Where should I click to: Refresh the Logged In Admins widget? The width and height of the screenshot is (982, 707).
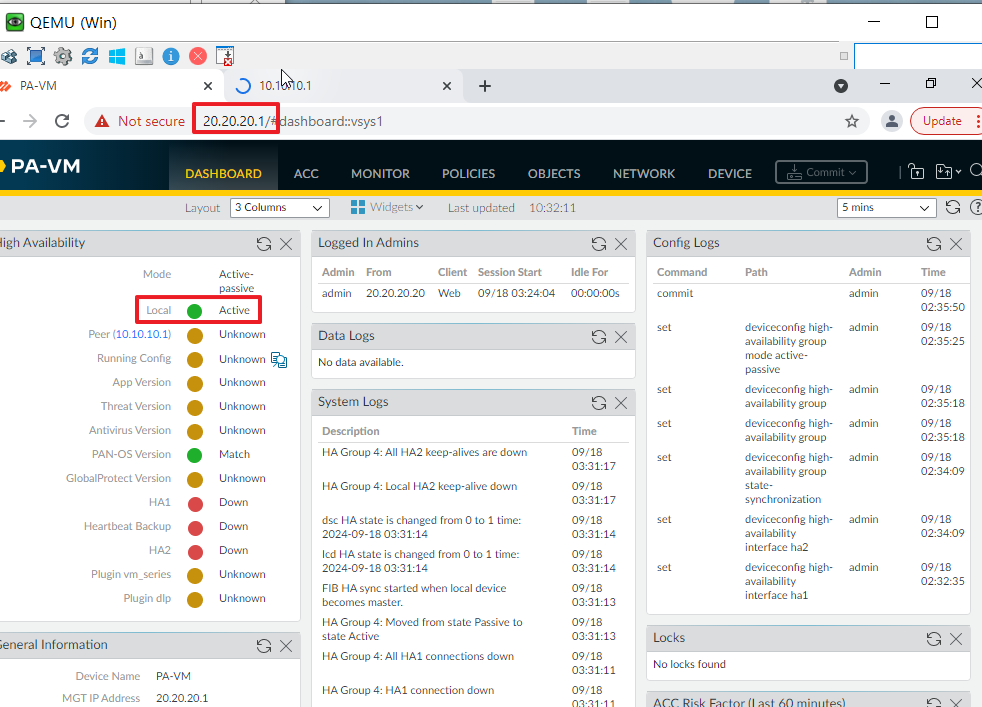tap(599, 244)
